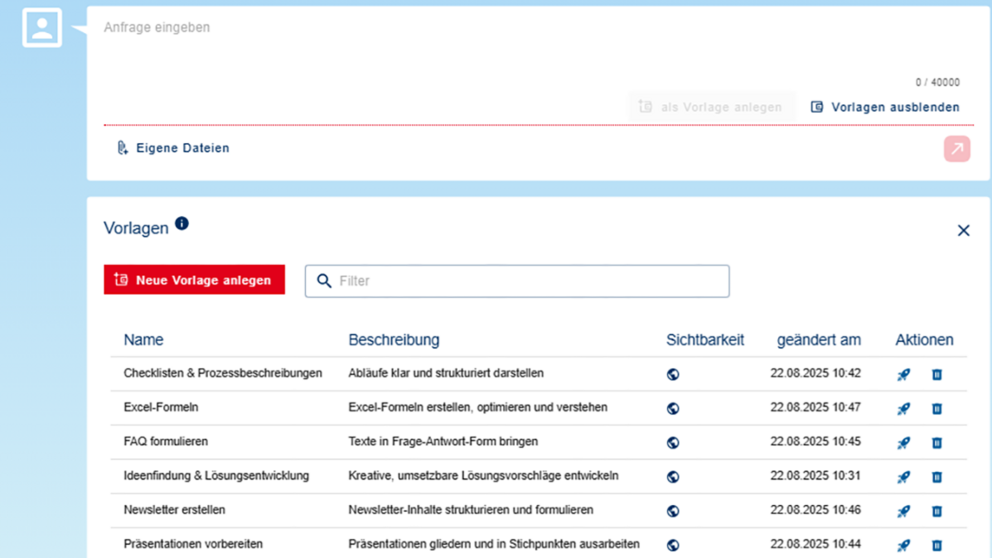992x558 pixels.
Task: Launch the Excel-Formeln template via rocket icon
Action: pyautogui.click(x=903, y=409)
